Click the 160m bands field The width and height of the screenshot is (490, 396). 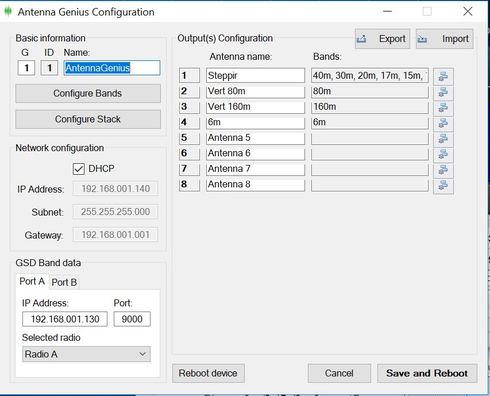pos(370,107)
